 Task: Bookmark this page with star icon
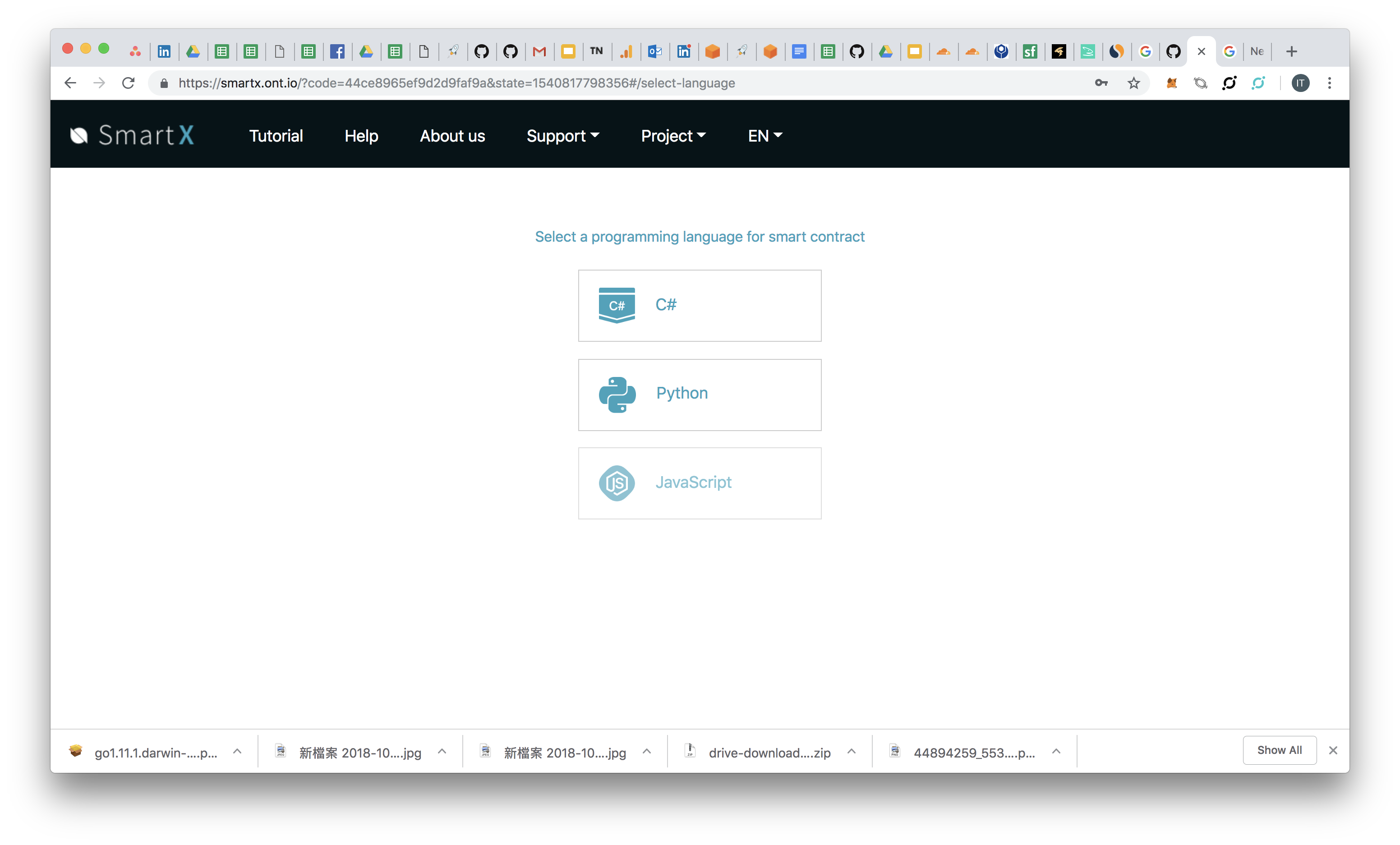[x=1133, y=83]
